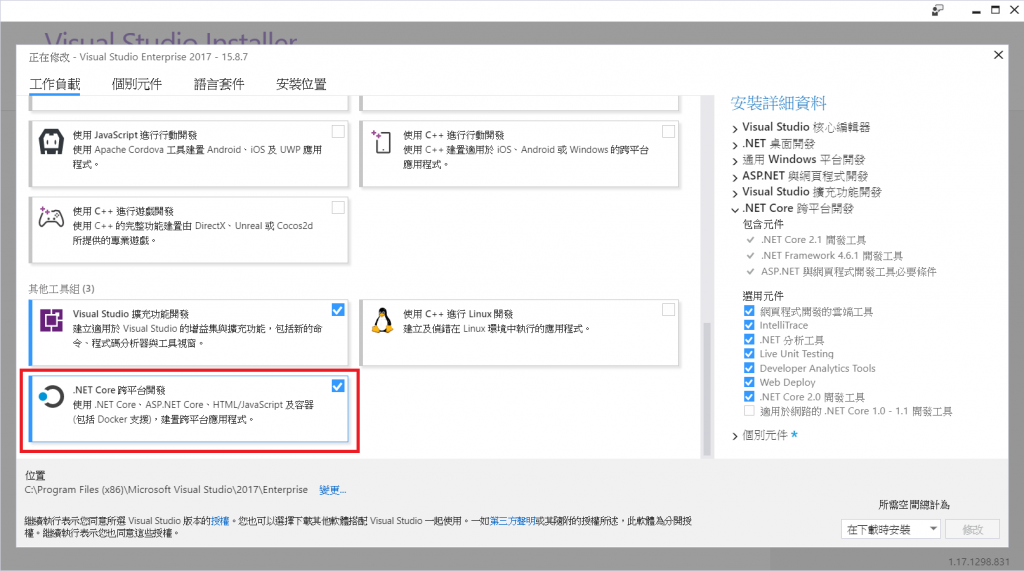Screen dimensions: 1024x571
Task: Open the license terms link
Action: point(220,521)
